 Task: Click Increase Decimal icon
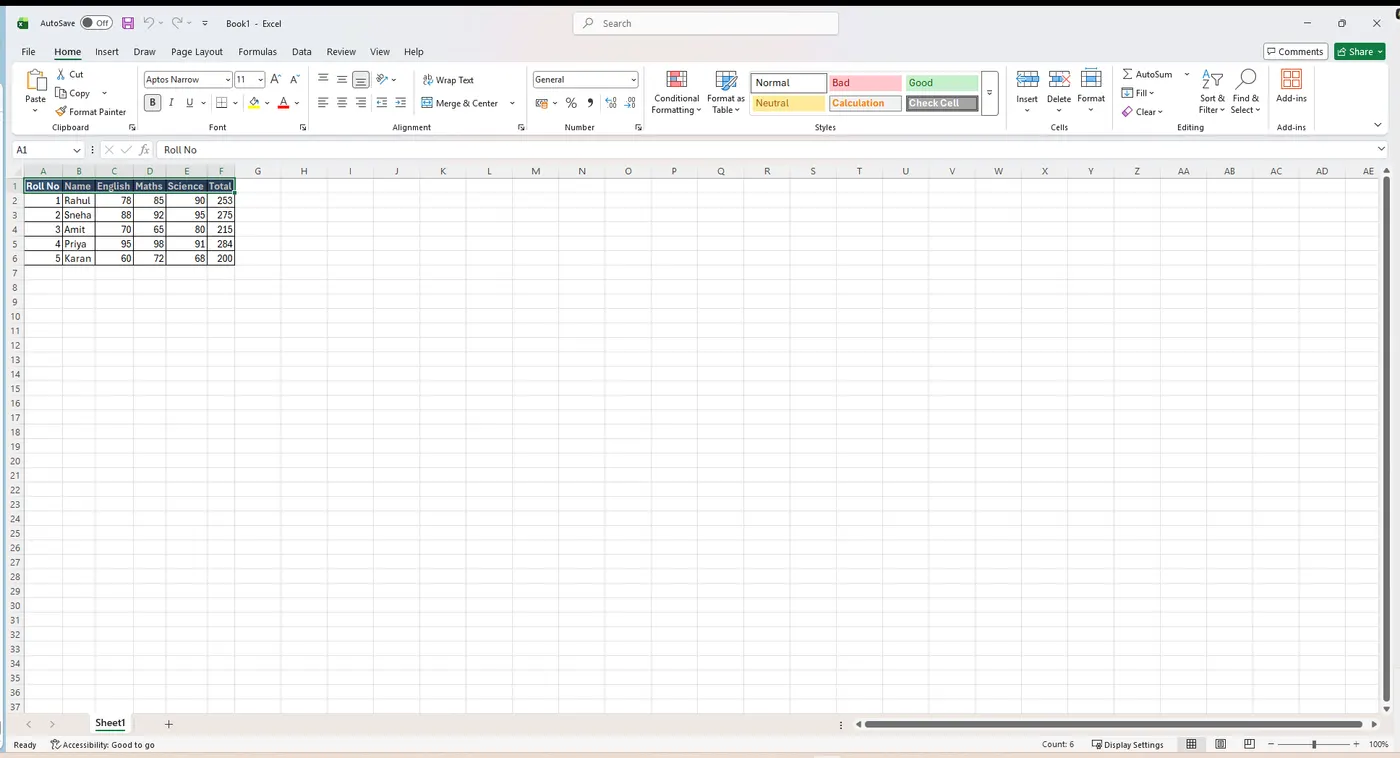611,103
